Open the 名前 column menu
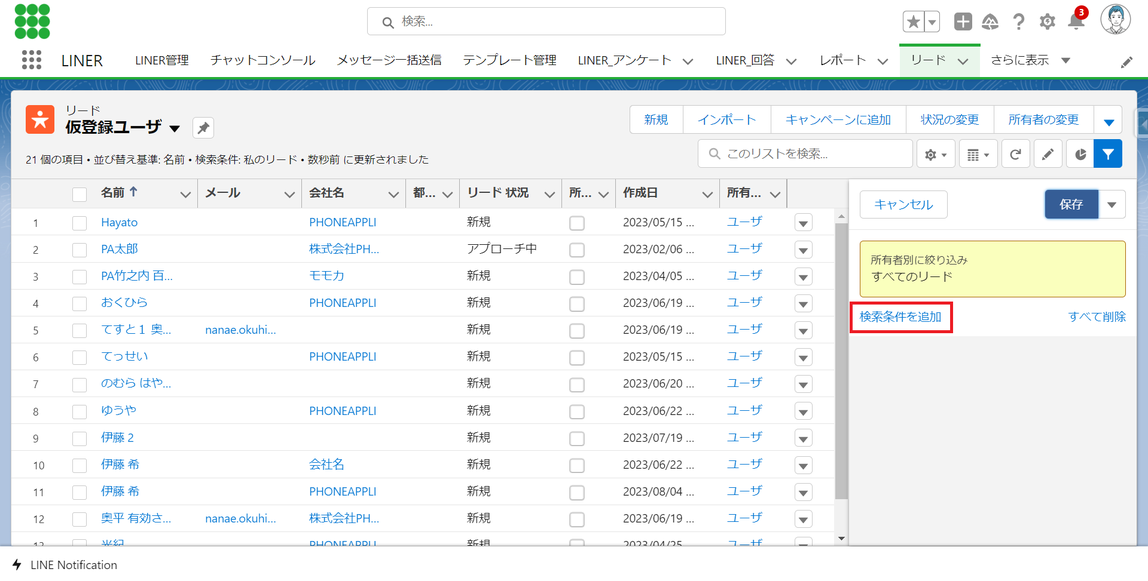1148x581 pixels. pos(185,194)
